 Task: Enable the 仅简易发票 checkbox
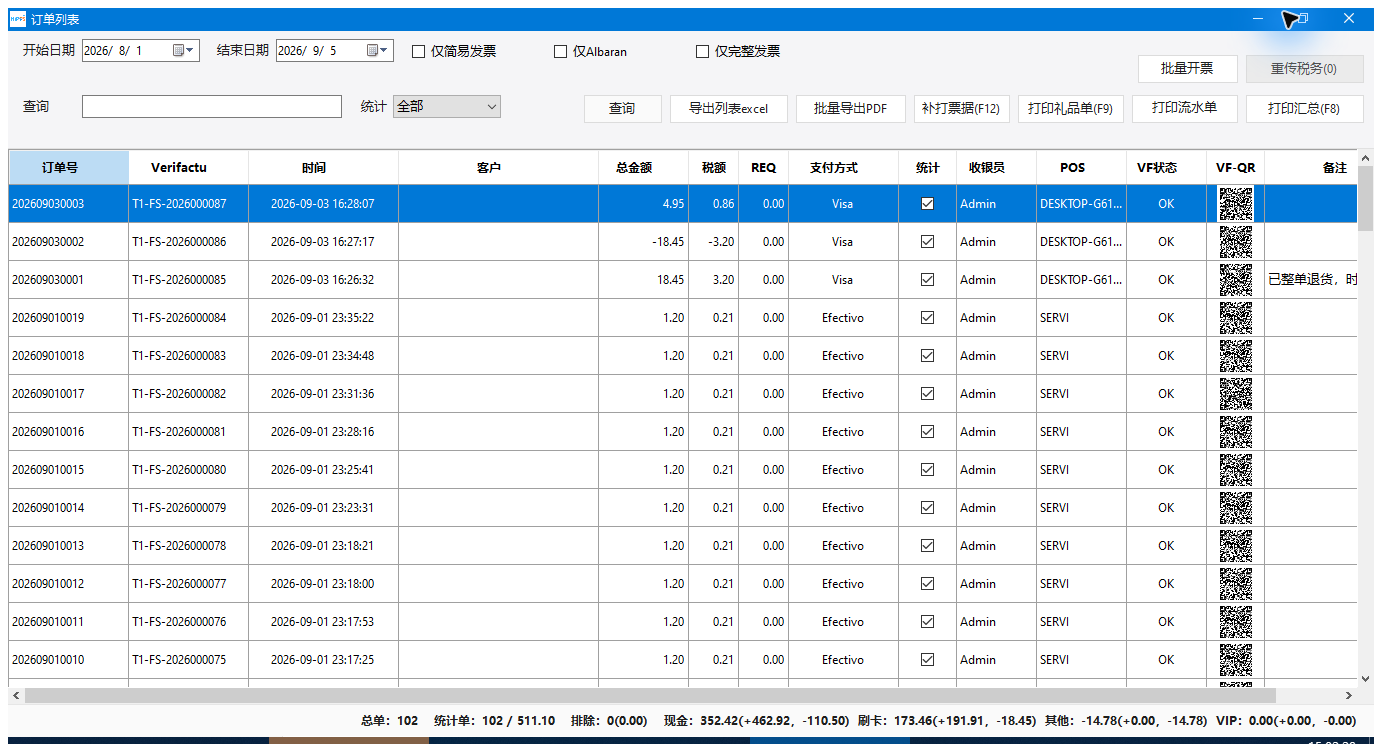click(x=419, y=51)
